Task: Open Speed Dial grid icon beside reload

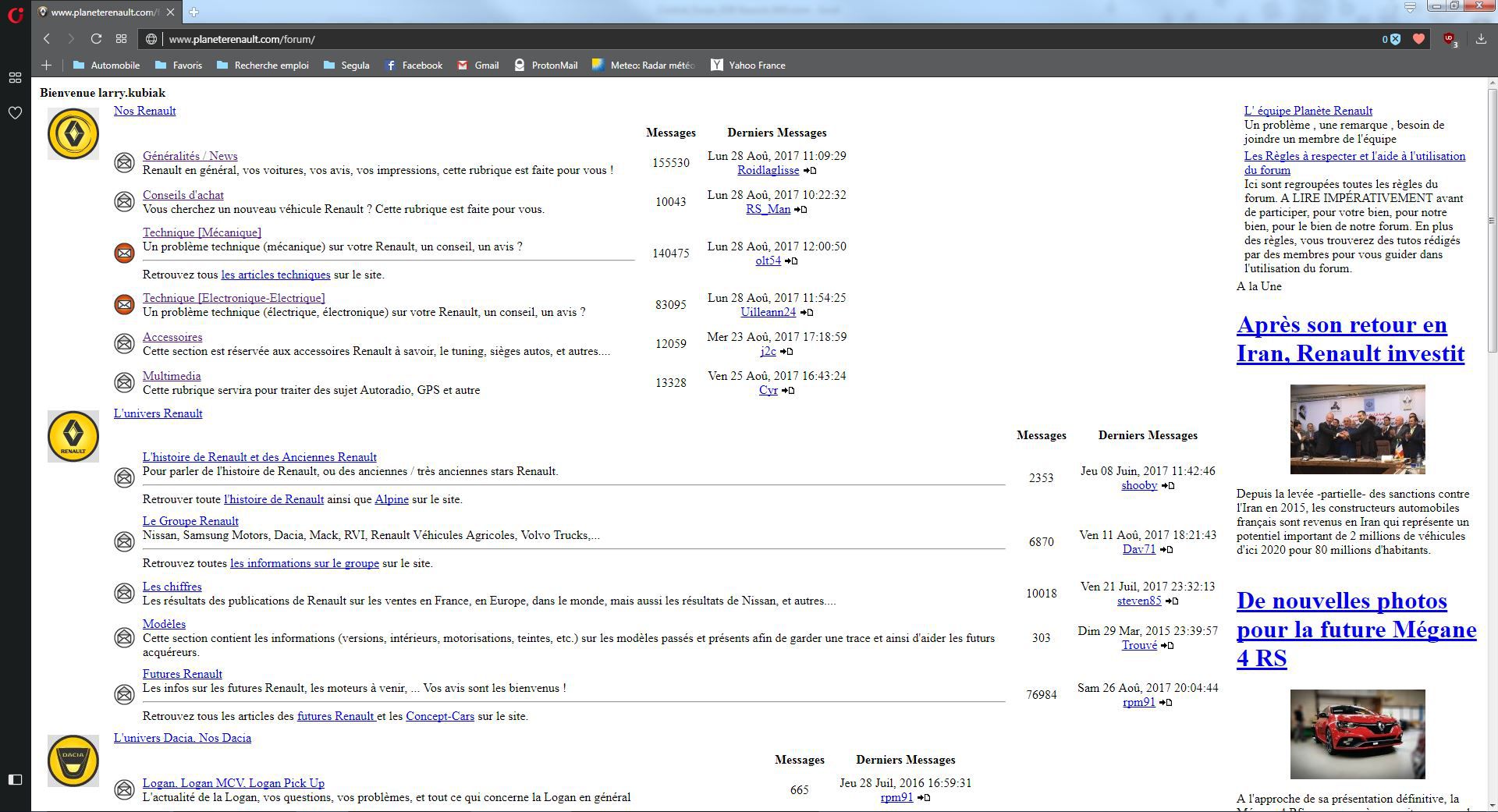Action: pyautogui.click(x=121, y=39)
